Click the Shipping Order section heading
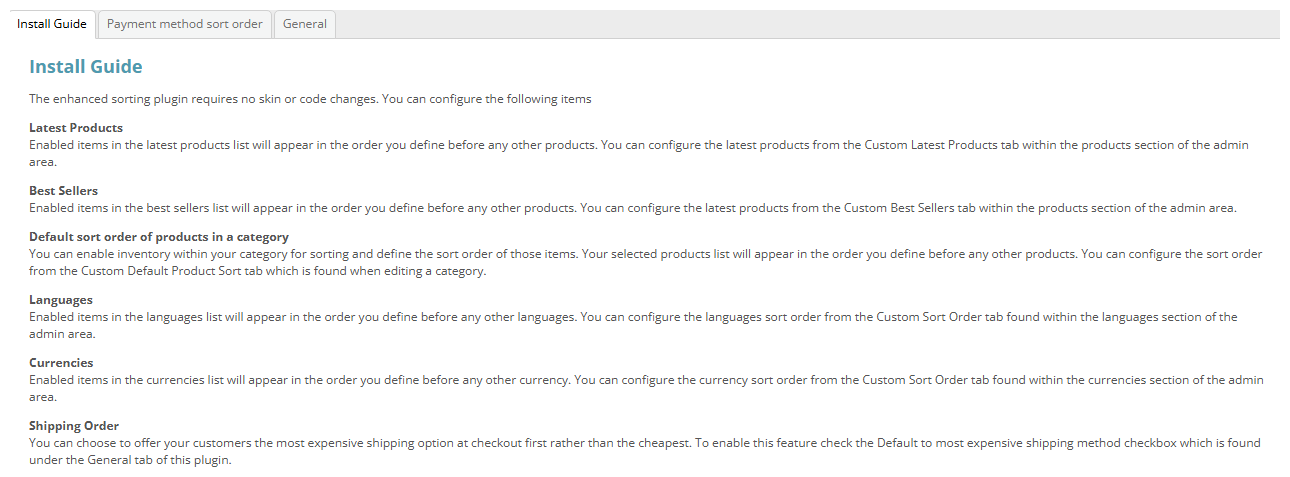1290x477 pixels. [x=74, y=426]
